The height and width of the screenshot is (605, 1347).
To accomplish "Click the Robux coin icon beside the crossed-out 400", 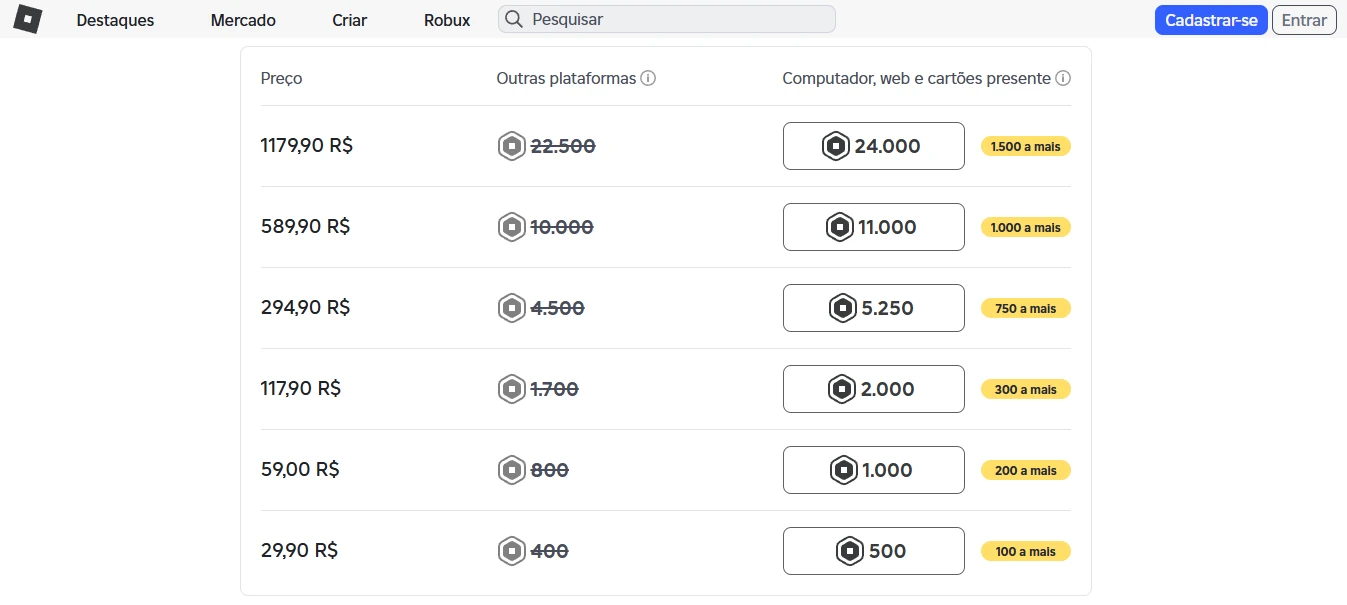I will (511, 550).
